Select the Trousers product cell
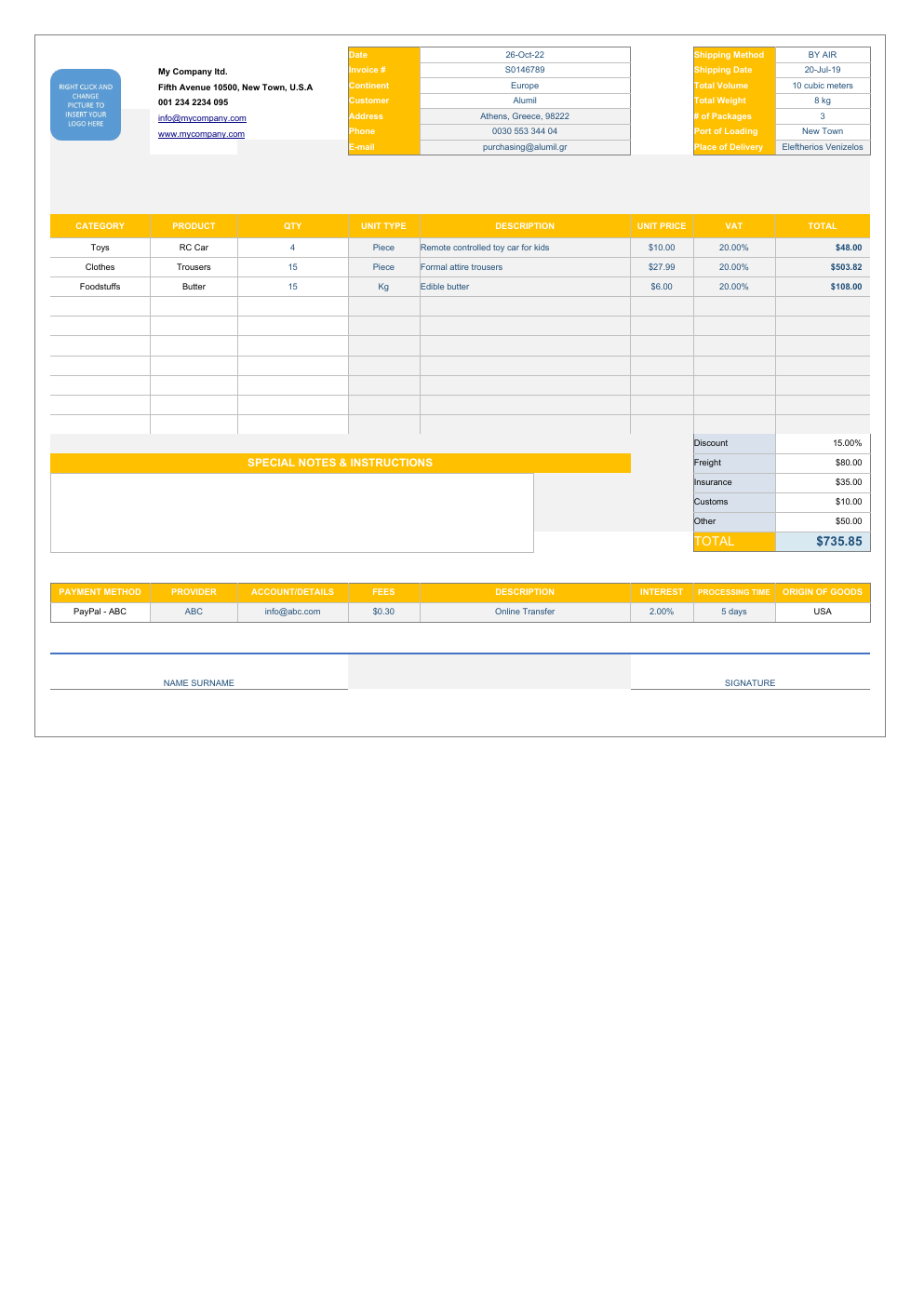 (194, 267)
